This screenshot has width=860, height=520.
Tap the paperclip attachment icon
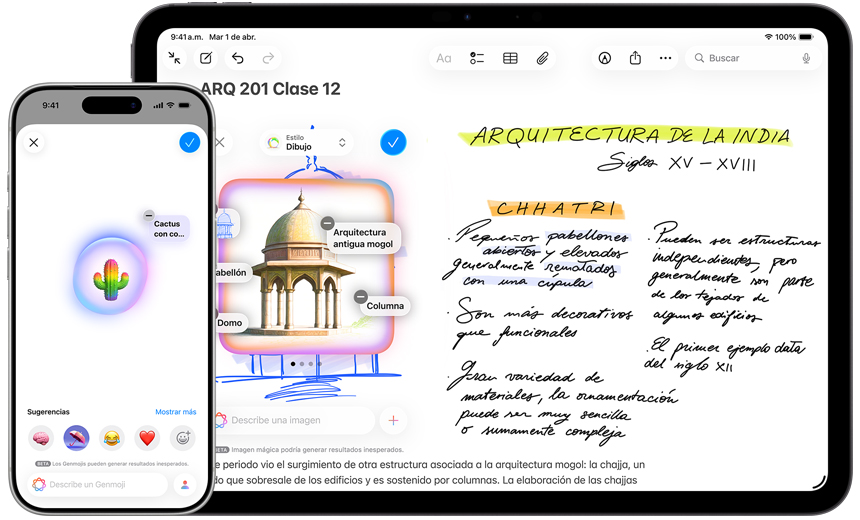pyautogui.click(x=542, y=58)
